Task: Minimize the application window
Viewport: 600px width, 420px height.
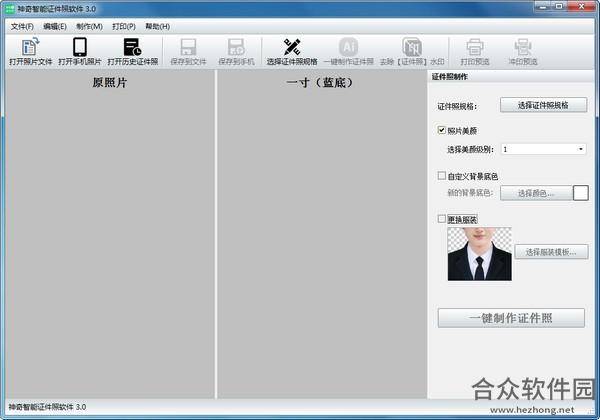Action: [x=543, y=6]
